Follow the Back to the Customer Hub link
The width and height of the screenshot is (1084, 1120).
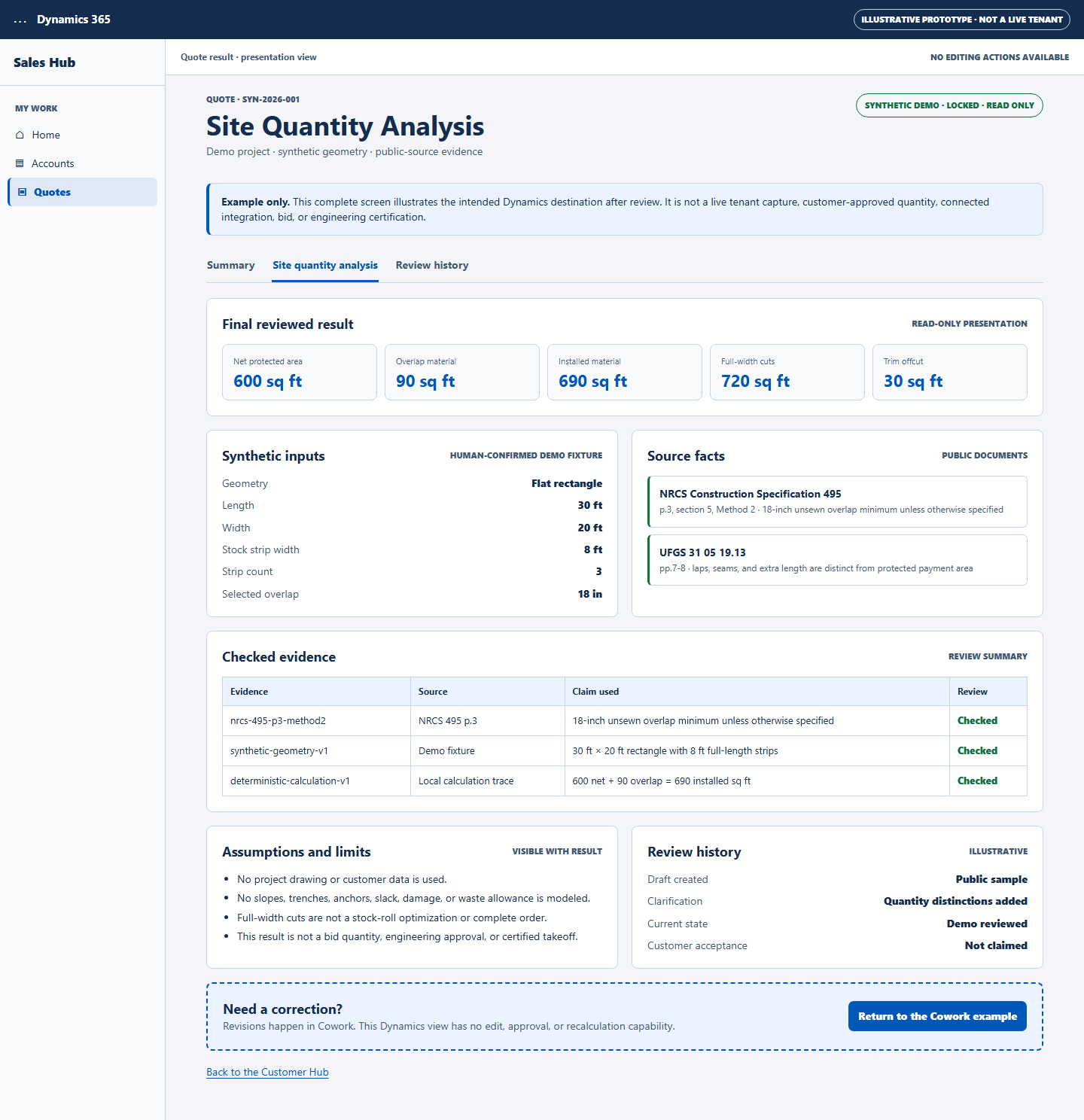[x=267, y=1072]
